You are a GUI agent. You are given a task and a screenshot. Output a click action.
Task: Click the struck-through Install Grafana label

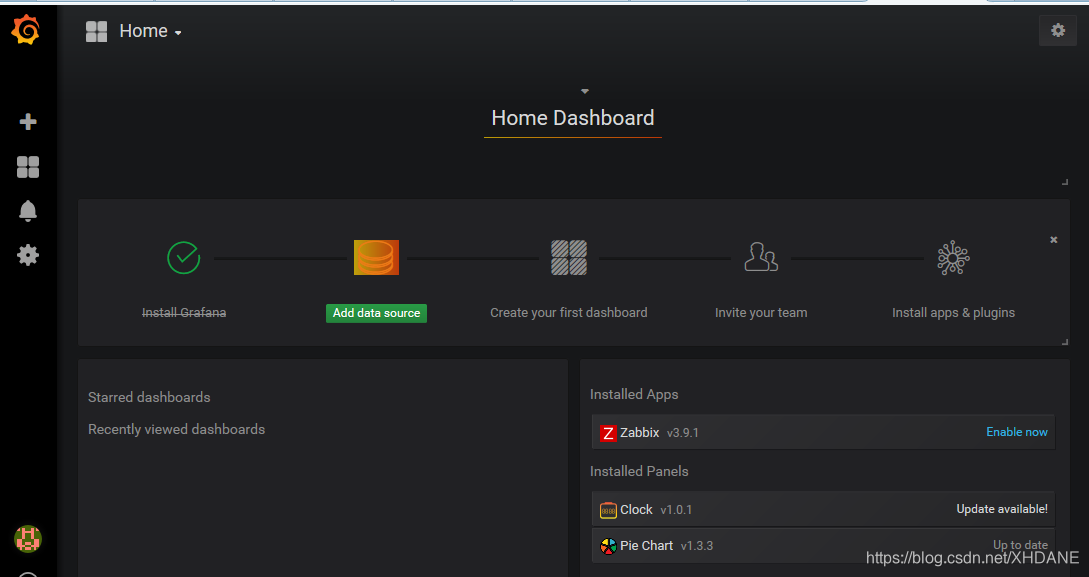pos(184,313)
